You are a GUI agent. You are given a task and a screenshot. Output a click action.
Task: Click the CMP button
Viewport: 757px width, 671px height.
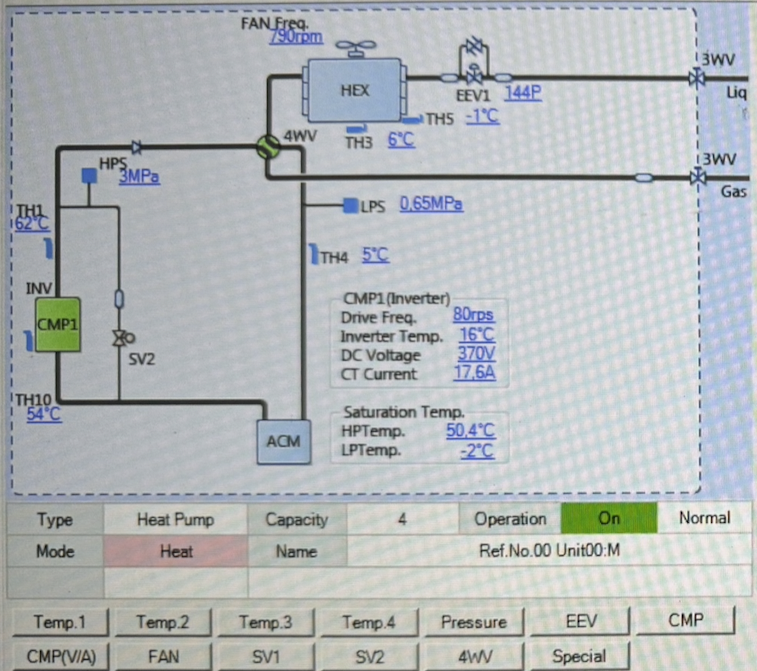point(686,620)
